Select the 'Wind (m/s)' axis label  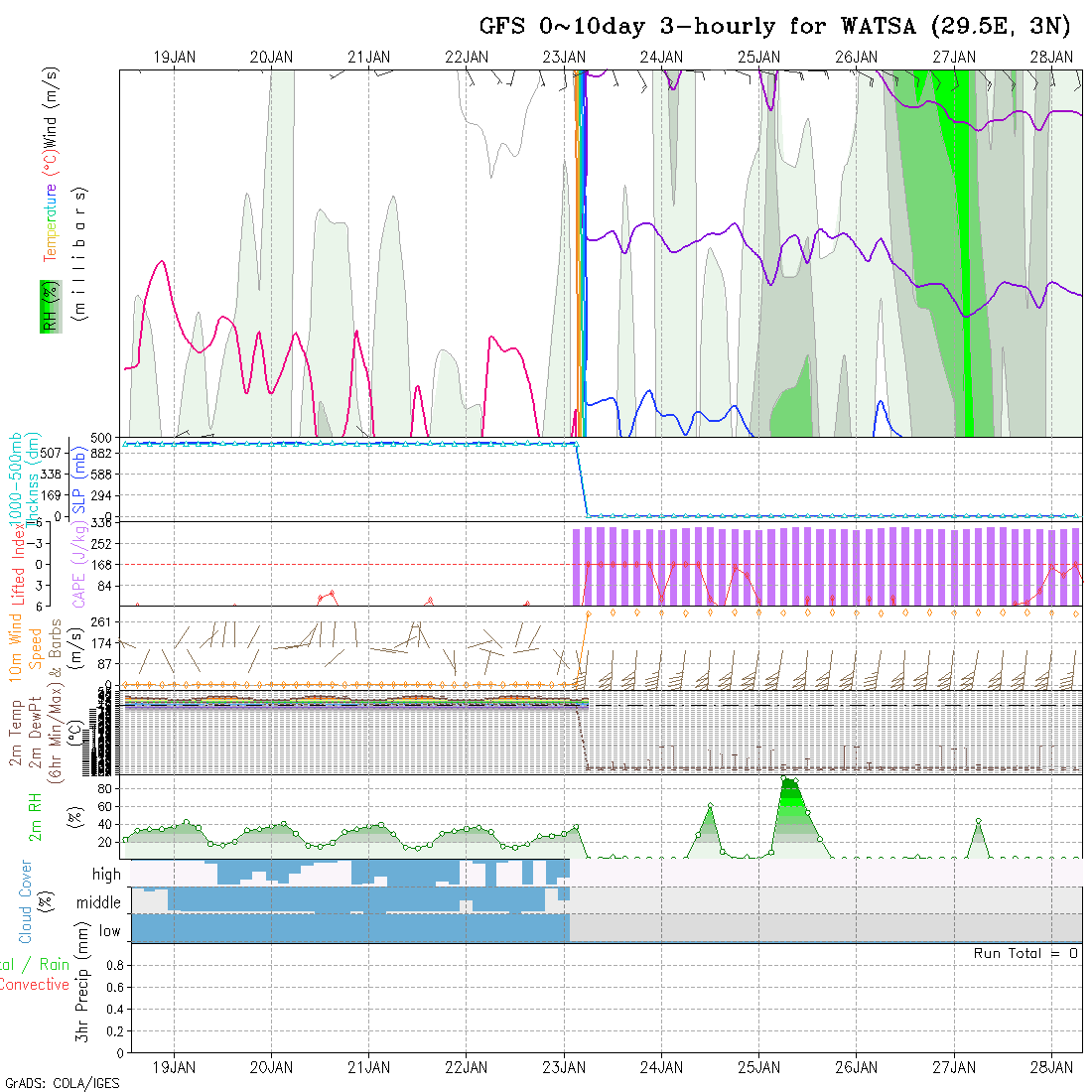click(x=51, y=107)
